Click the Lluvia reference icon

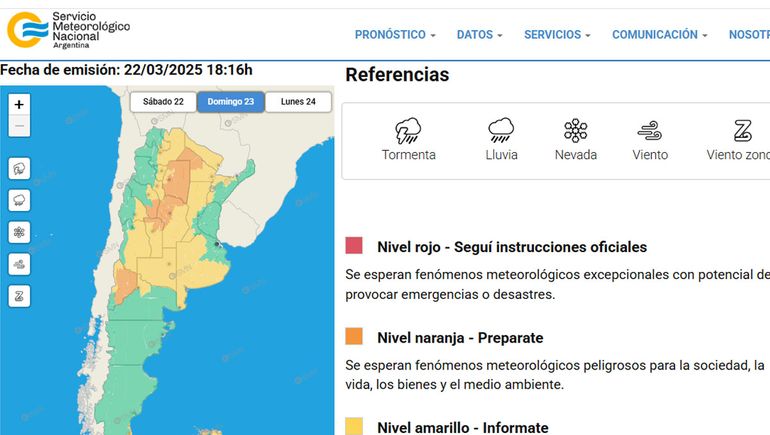click(x=501, y=131)
